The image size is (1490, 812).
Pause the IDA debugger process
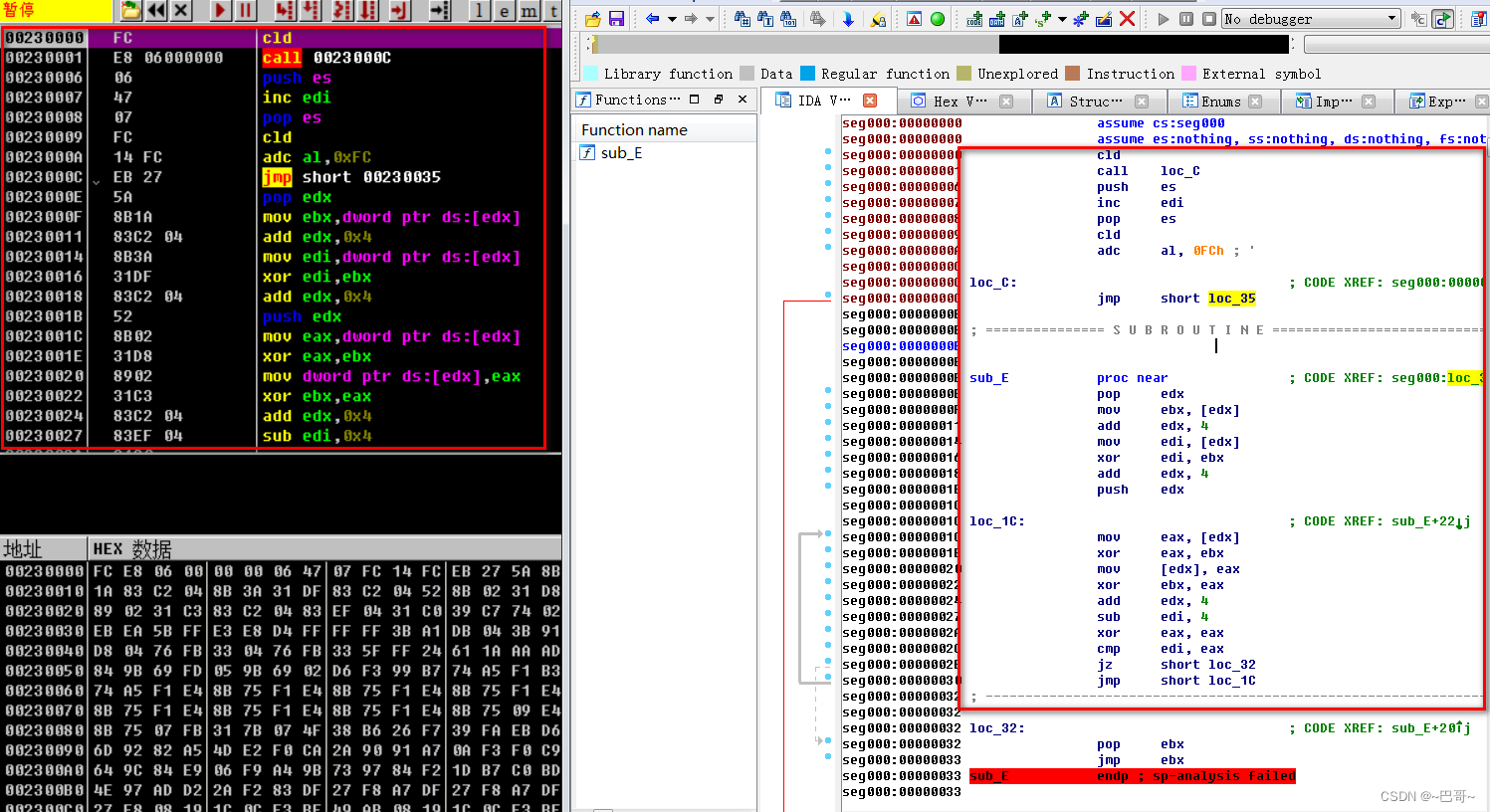click(x=1186, y=19)
